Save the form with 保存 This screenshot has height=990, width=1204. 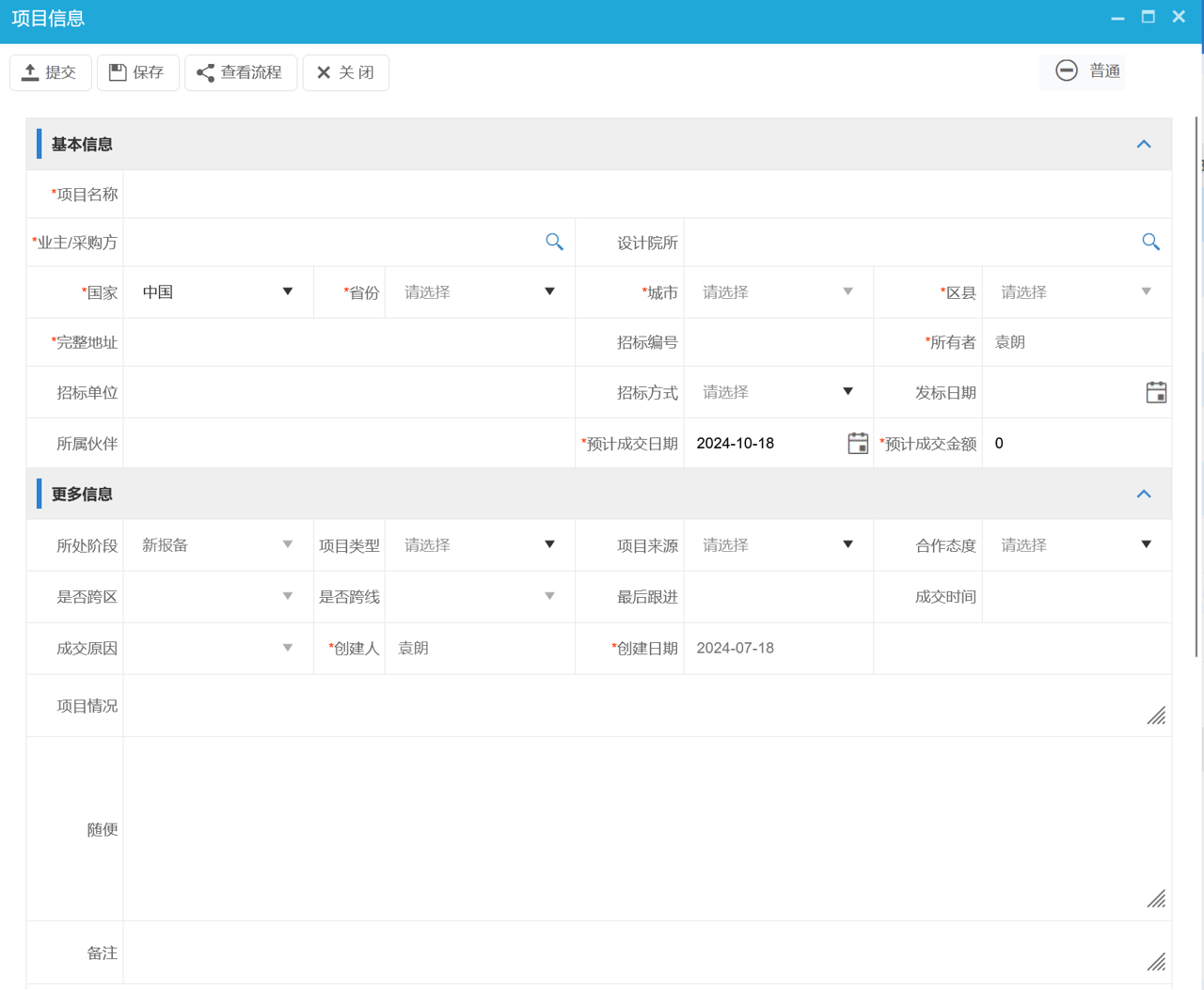tap(137, 72)
